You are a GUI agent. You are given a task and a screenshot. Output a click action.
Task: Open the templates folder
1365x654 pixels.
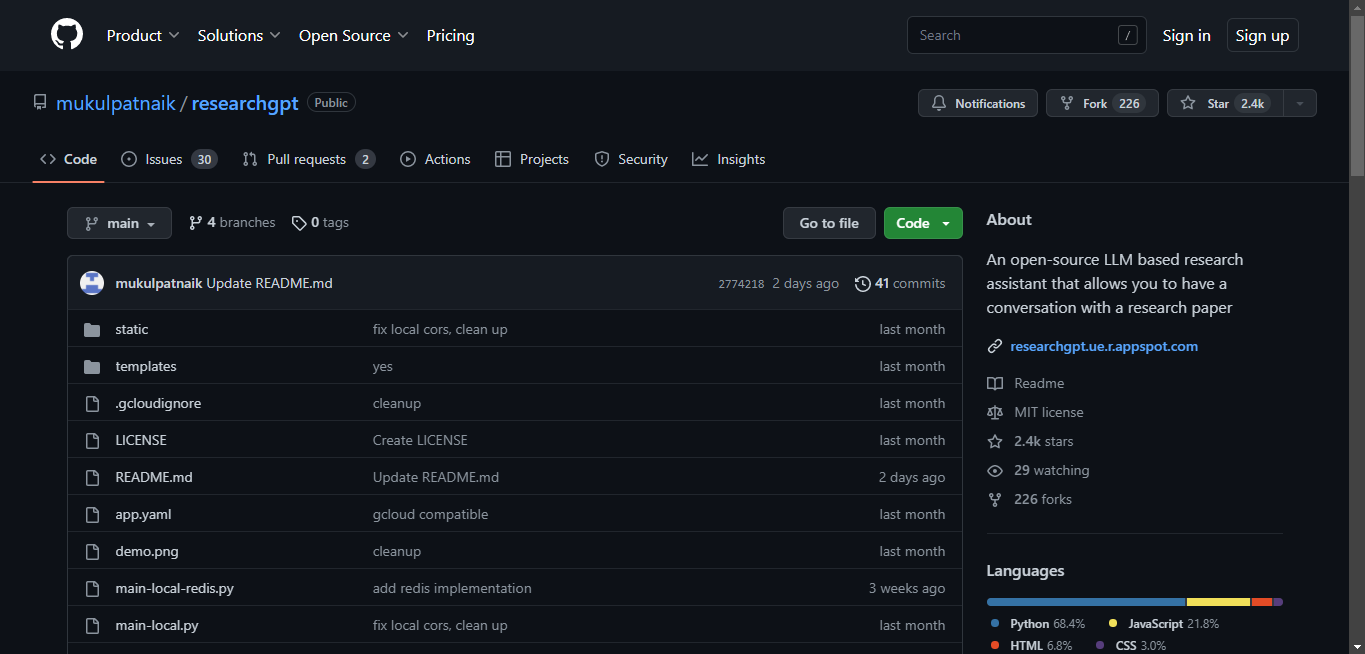coord(146,366)
